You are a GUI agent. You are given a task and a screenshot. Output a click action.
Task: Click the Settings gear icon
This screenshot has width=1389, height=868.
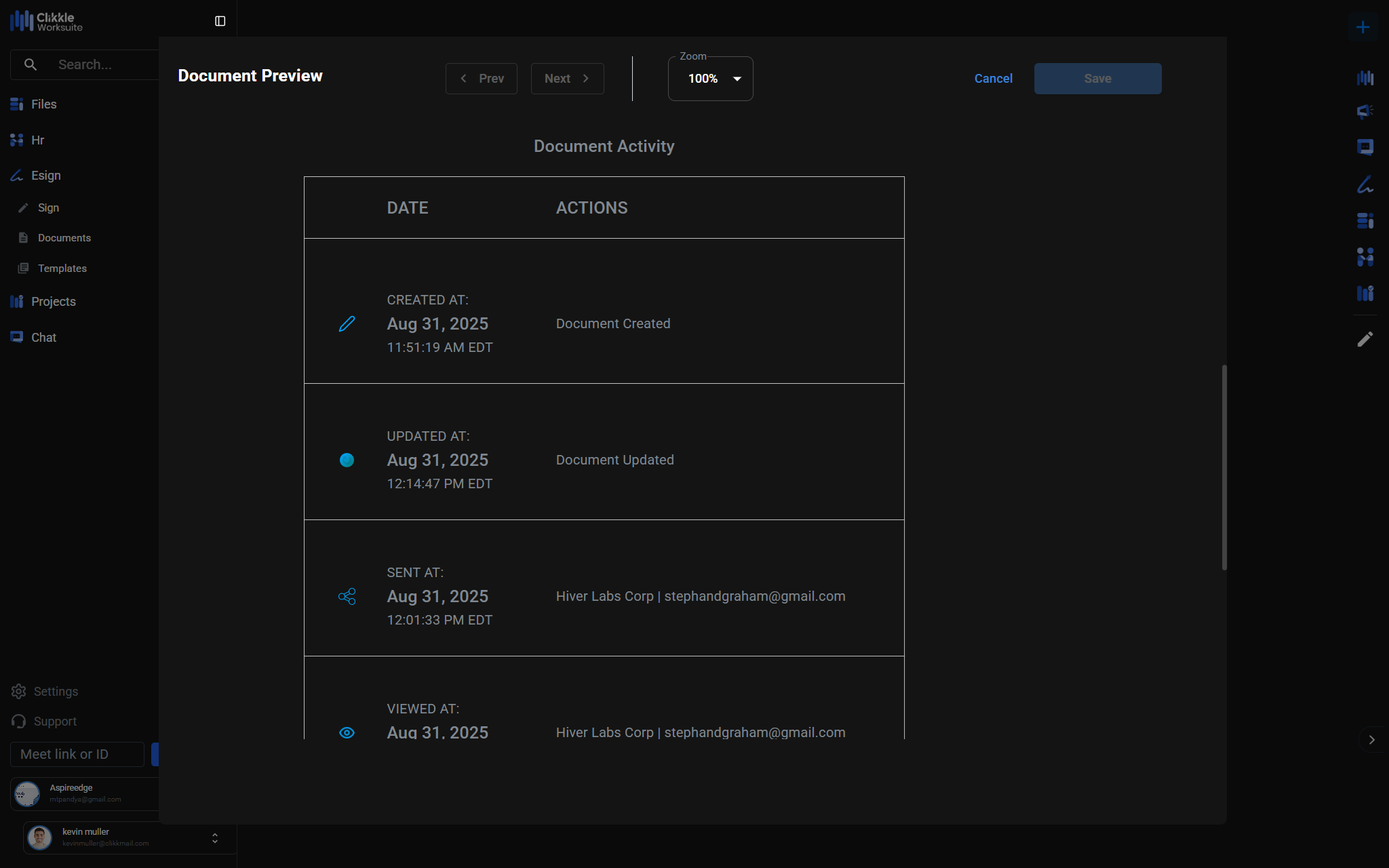18,691
